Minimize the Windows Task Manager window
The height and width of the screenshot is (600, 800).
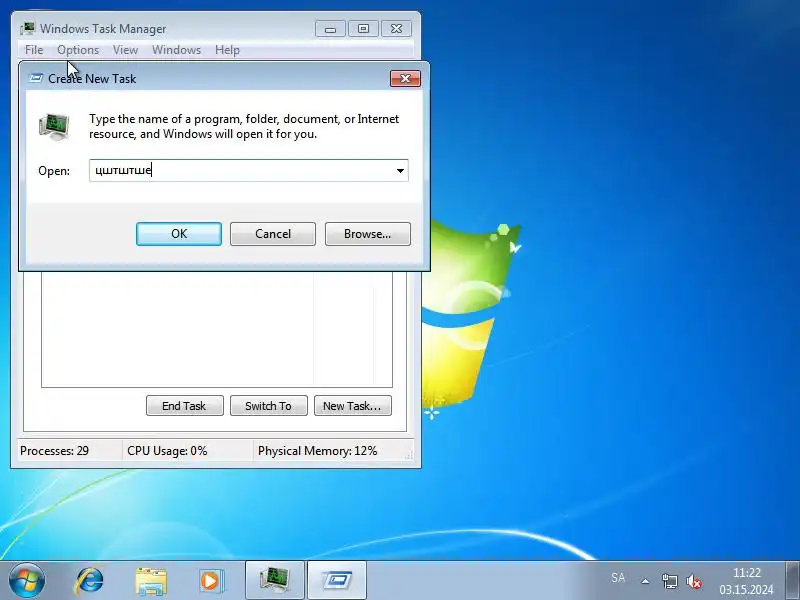(x=330, y=29)
